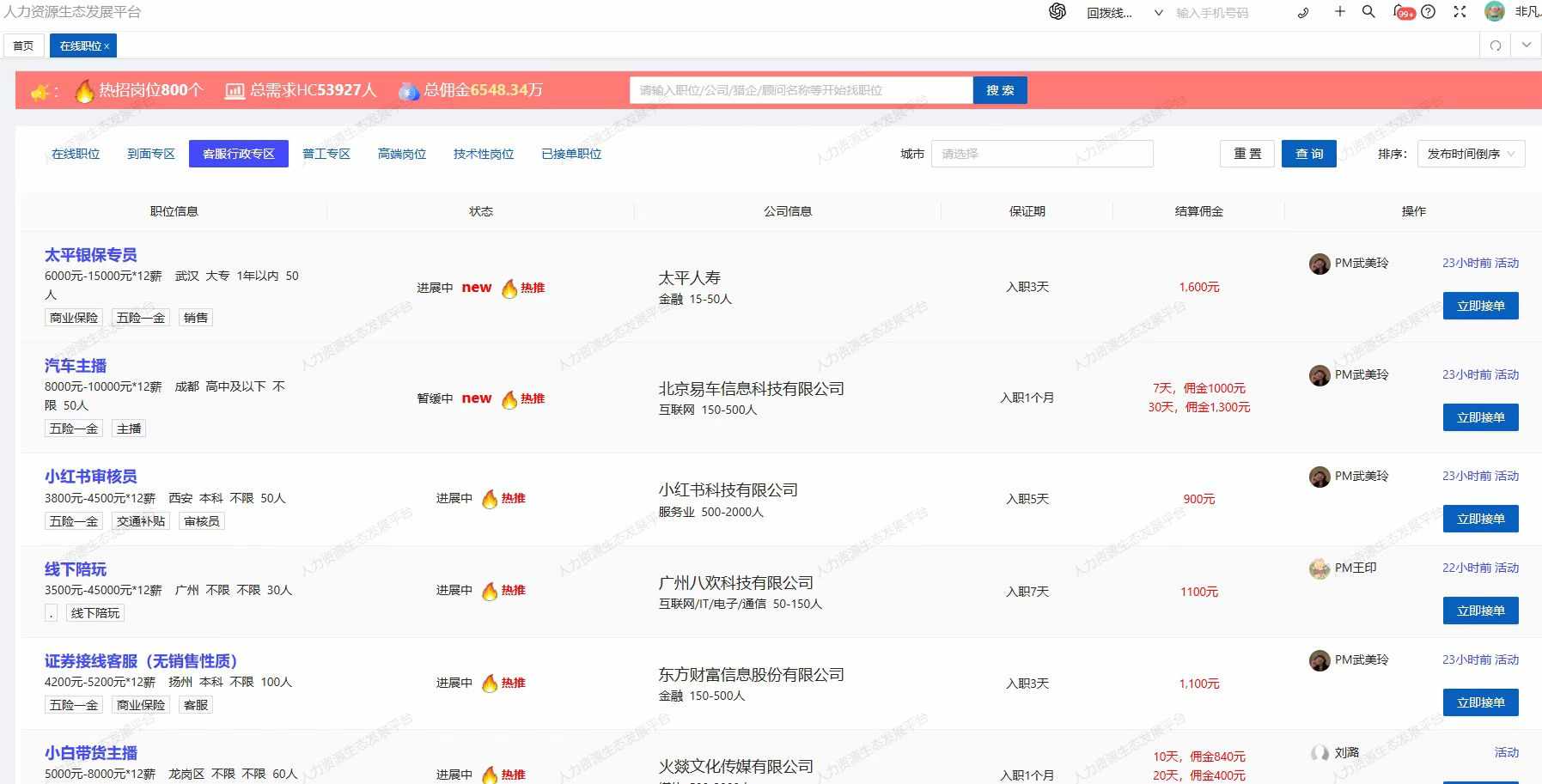Close the 在线职位 tab via its x
The height and width of the screenshot is (784, 1542).
(107, 46)
